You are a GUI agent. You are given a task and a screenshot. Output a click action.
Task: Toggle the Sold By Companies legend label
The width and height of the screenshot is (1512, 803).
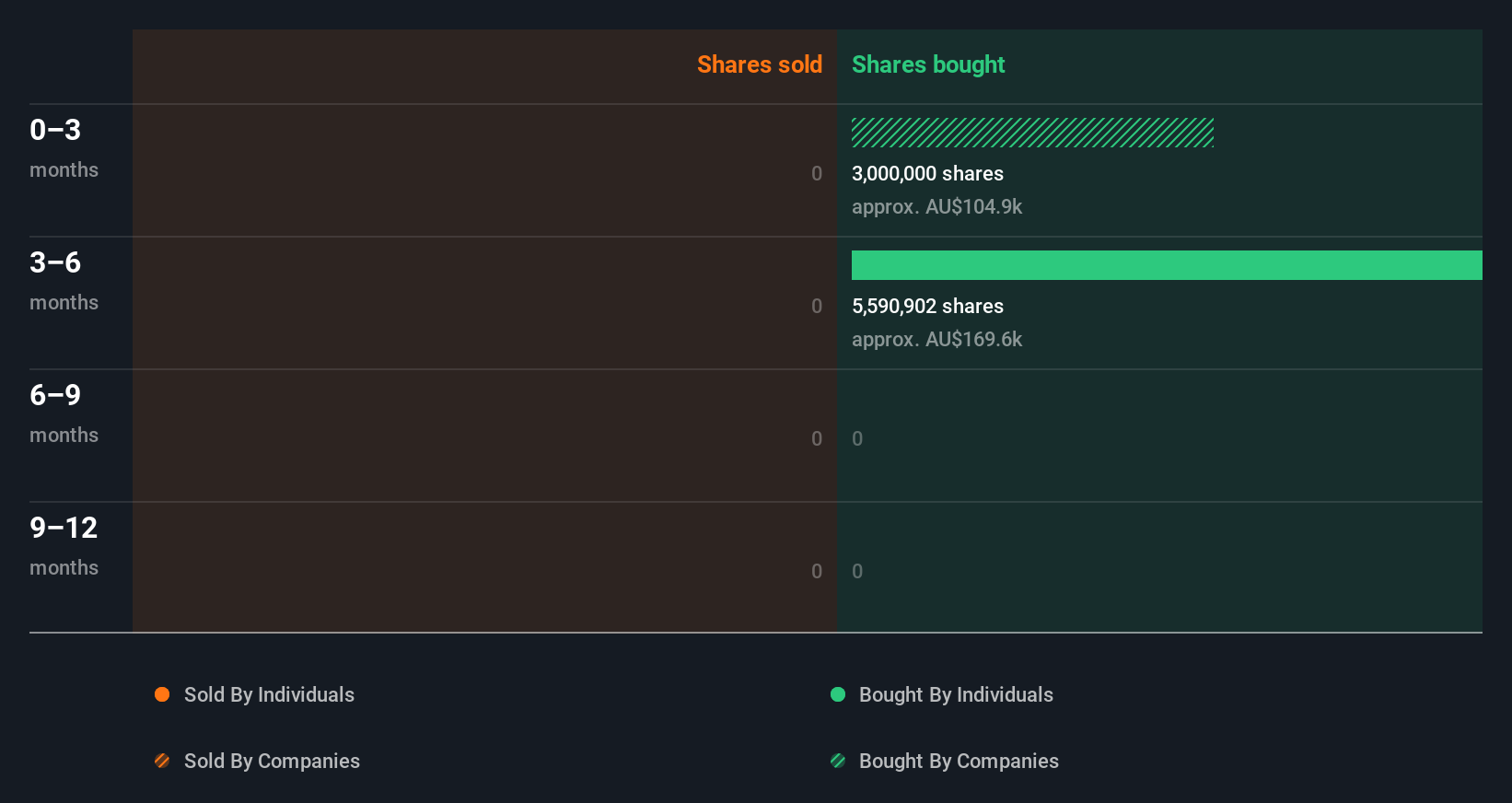pos(272,761)
